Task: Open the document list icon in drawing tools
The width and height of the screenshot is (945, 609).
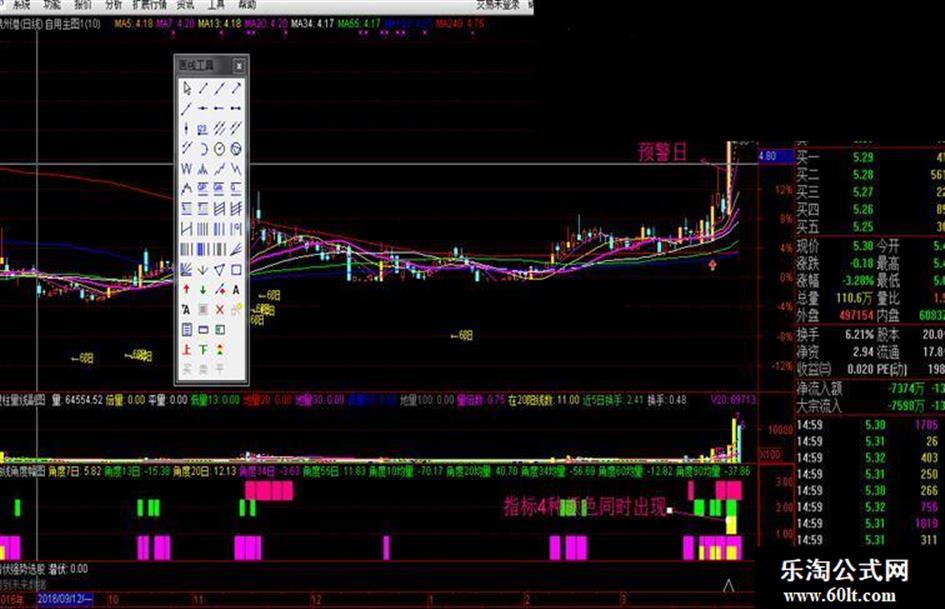Action: [x=186, y=330]
